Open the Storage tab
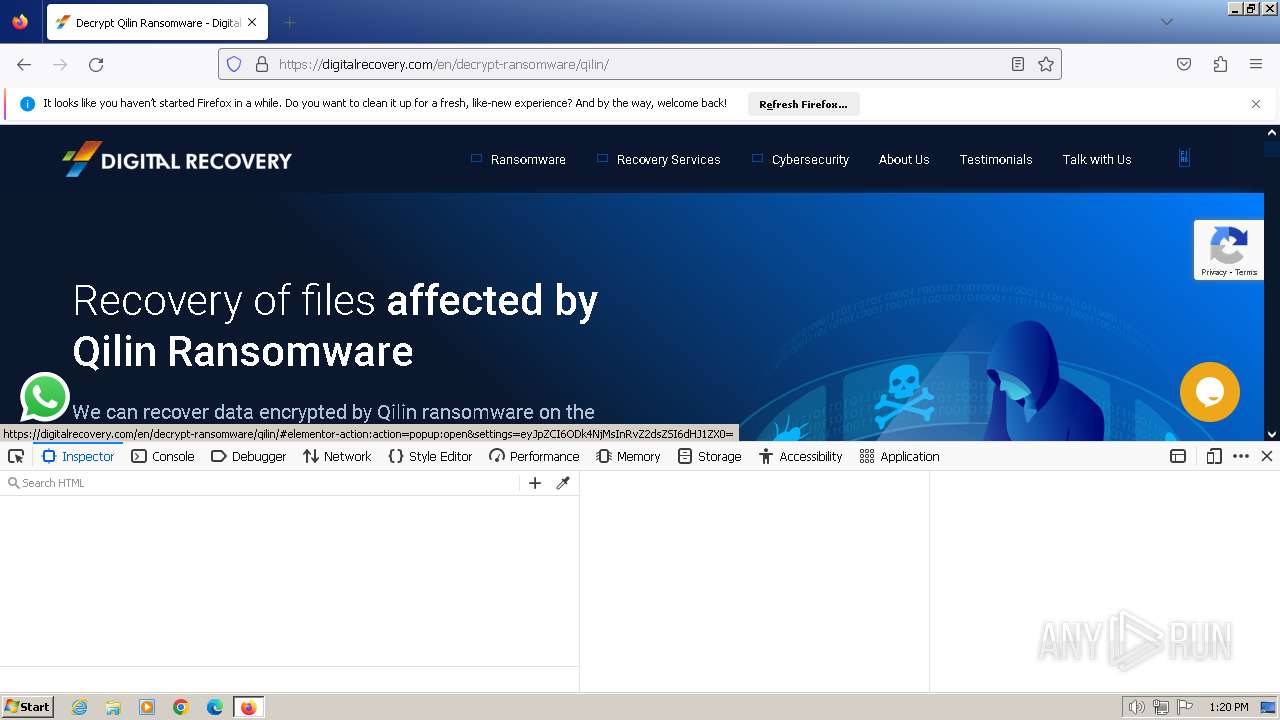Image resolution: width=1280 pixels, height=720 pixels. click(709, 456)
